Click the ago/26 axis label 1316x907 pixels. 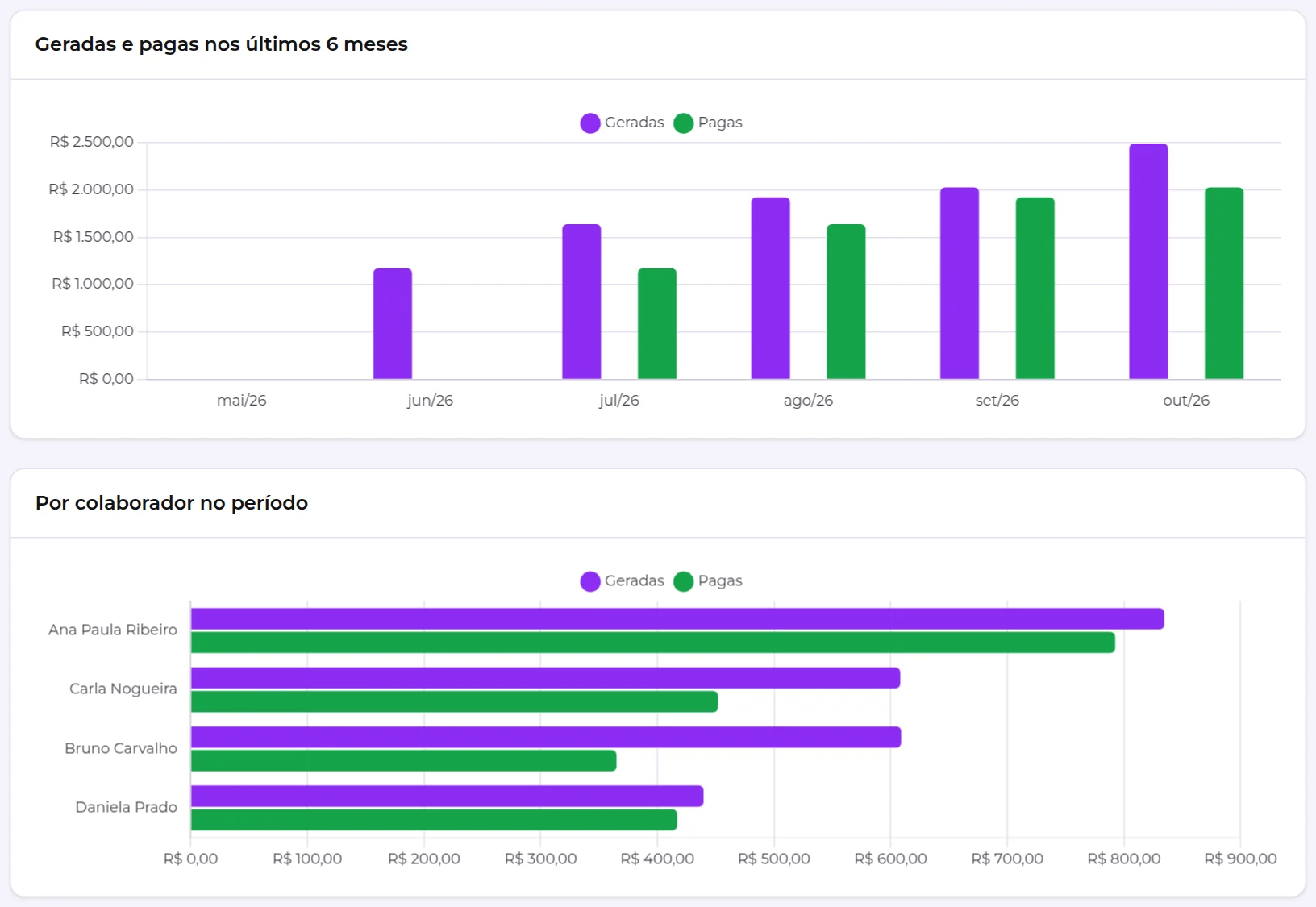tap(808, 401)
